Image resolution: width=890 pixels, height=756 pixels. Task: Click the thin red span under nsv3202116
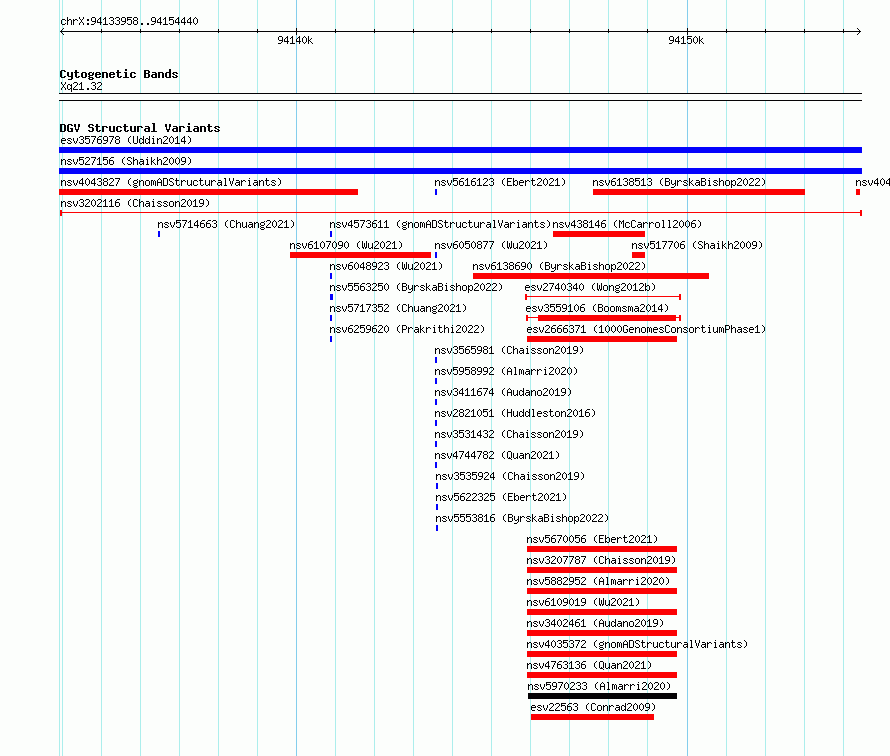[x=461, y=213]
